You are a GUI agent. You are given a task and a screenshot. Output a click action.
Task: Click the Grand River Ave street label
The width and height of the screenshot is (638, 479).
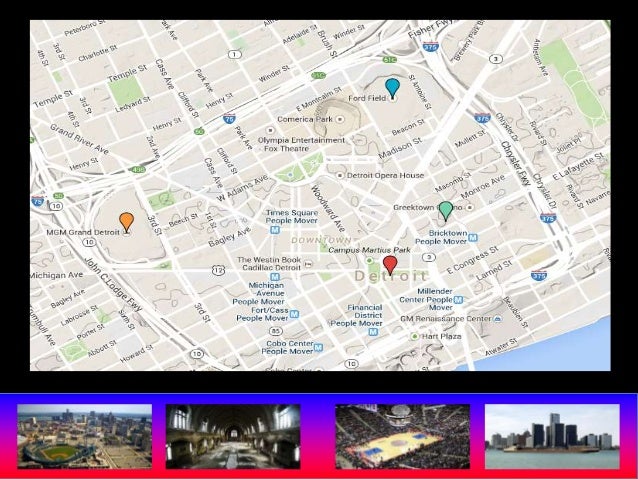(79, 139)
